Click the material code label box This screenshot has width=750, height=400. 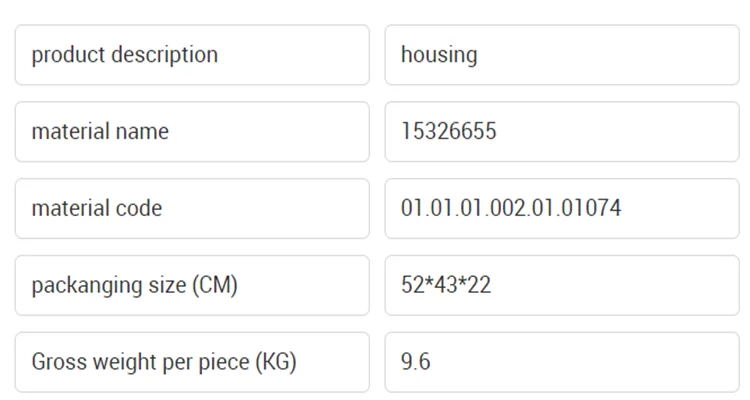[x=191, y=209]
